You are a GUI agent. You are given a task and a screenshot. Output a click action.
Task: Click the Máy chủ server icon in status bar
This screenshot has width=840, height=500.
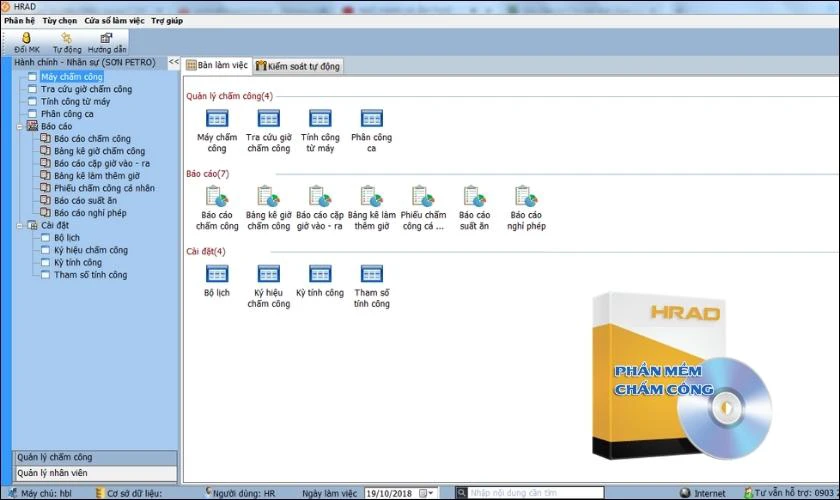click(x=12, y=493)
